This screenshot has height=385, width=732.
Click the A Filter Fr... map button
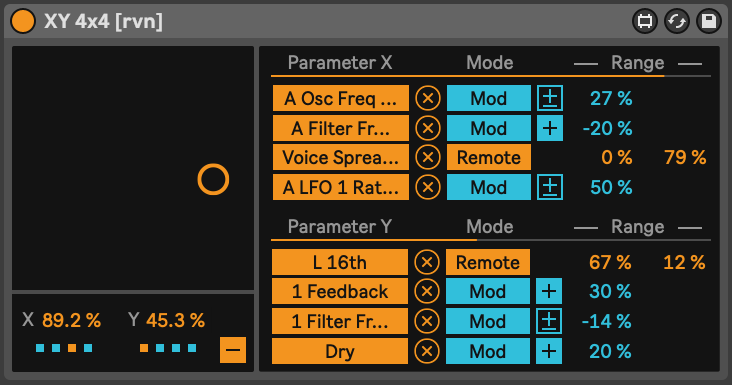point(341,128)
